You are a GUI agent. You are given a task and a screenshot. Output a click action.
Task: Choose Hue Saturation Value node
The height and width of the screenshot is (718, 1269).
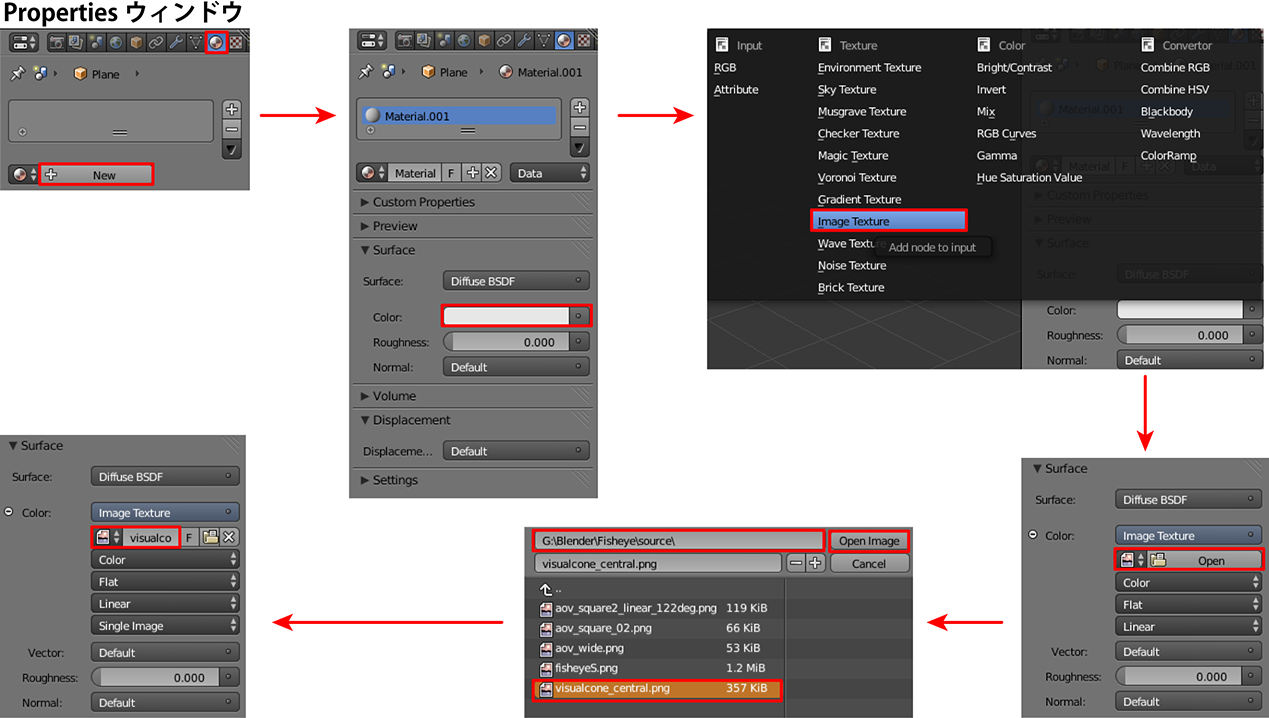(1029, 177)
